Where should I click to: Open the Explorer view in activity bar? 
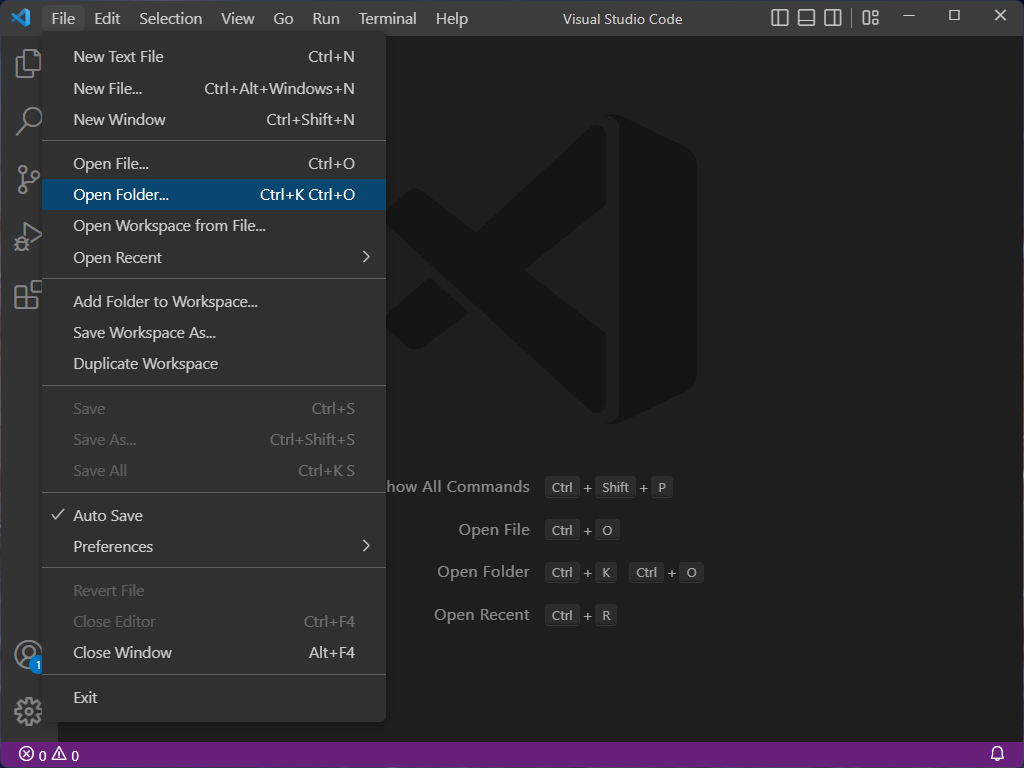[x=28, y=65]
